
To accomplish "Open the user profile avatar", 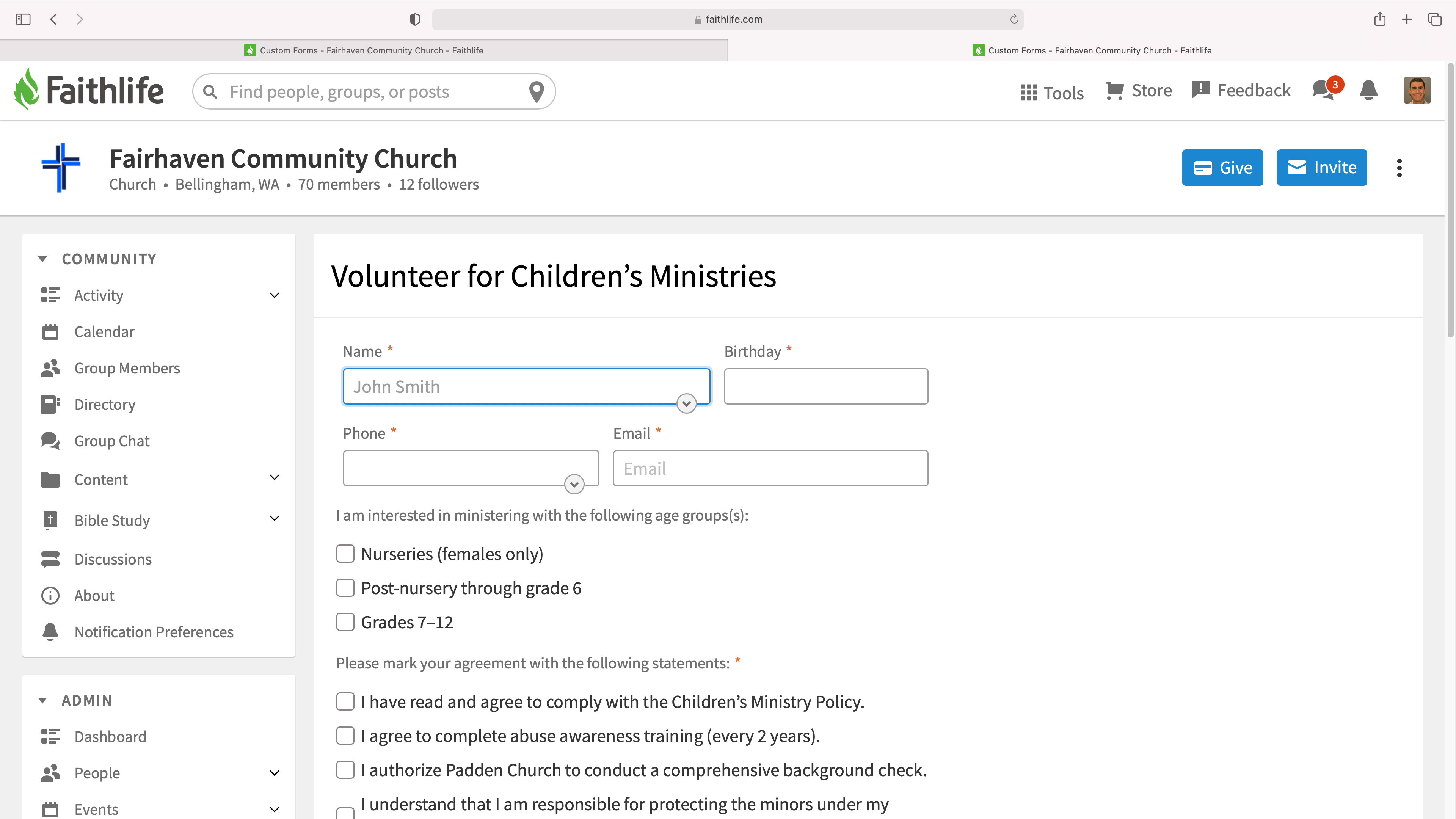I will 1417,91.
